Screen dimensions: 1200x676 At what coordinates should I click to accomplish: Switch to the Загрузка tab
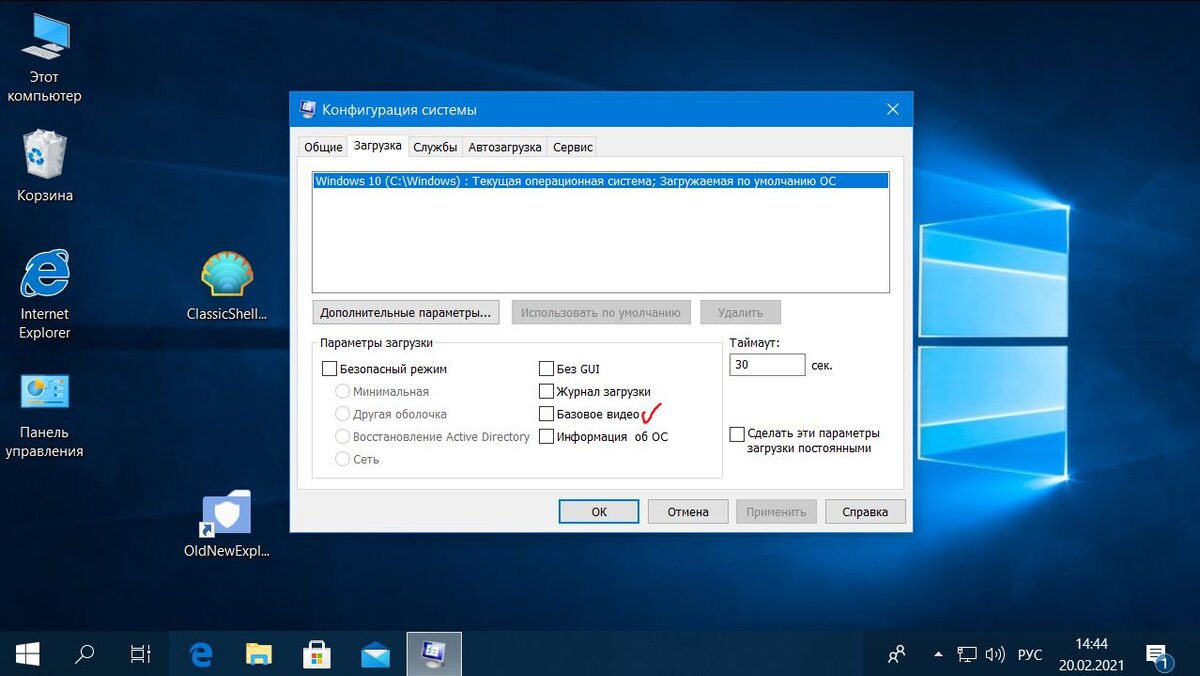[378, 146]
